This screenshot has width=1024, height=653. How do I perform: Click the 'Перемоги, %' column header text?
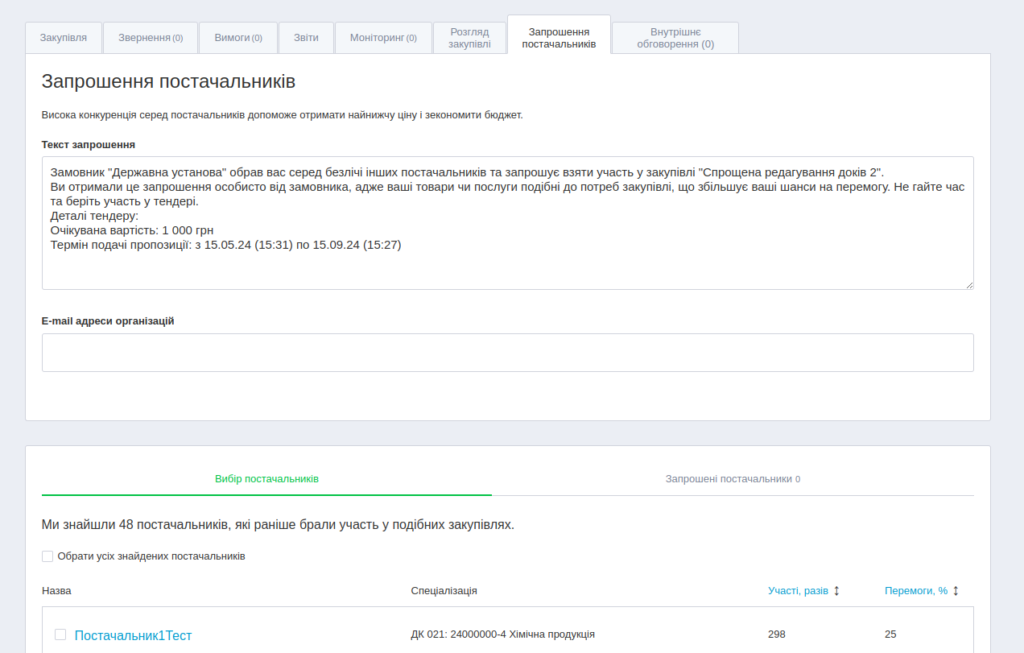(915, 591)
